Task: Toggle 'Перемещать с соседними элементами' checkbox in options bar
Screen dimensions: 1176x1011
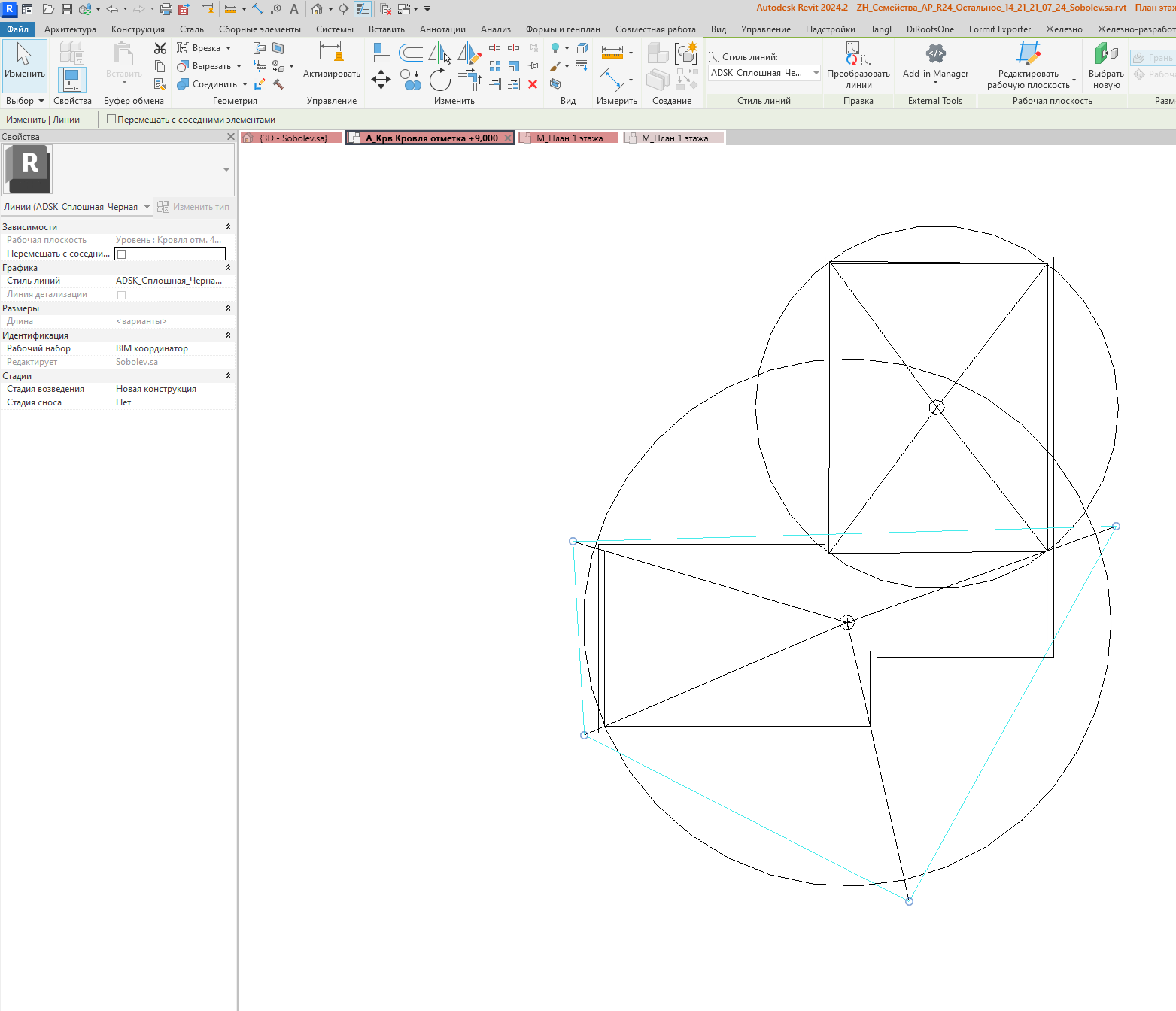Action: (111, 119)
